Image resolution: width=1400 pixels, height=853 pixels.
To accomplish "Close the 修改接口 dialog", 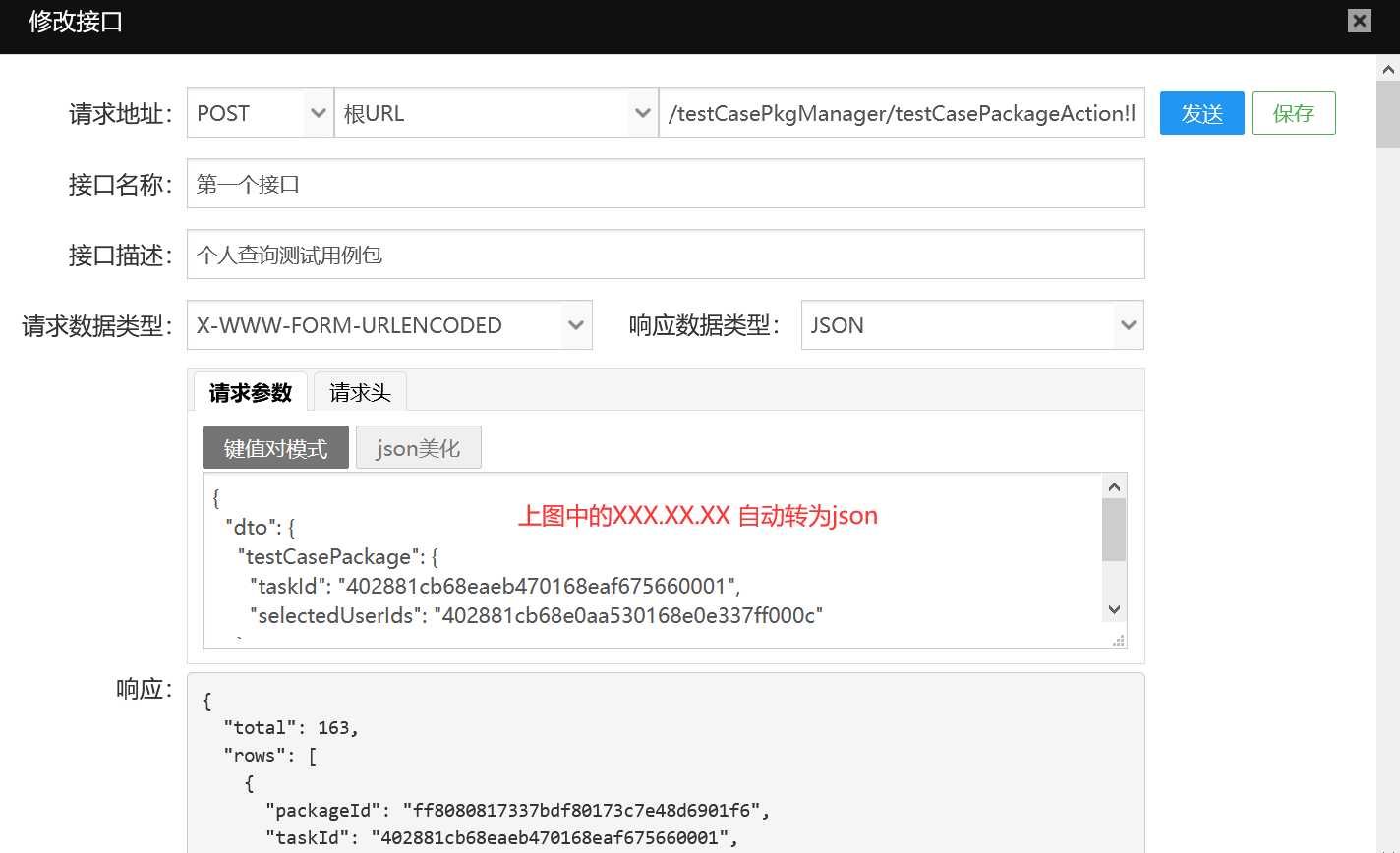I will point(1359,21).
